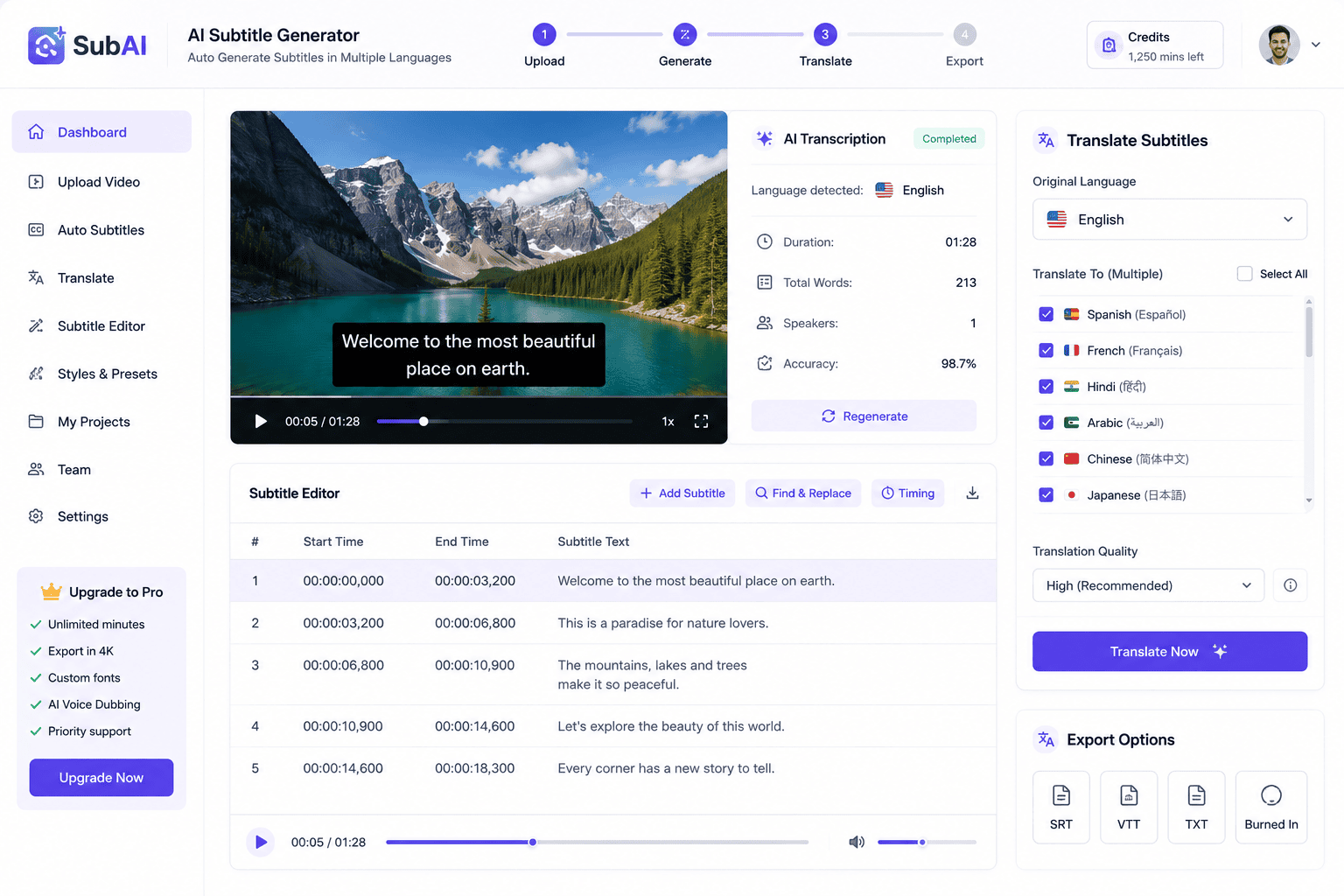Uncheck French (Français) language
Viewport: 1344px width, 896px height.
[1046, 350]
